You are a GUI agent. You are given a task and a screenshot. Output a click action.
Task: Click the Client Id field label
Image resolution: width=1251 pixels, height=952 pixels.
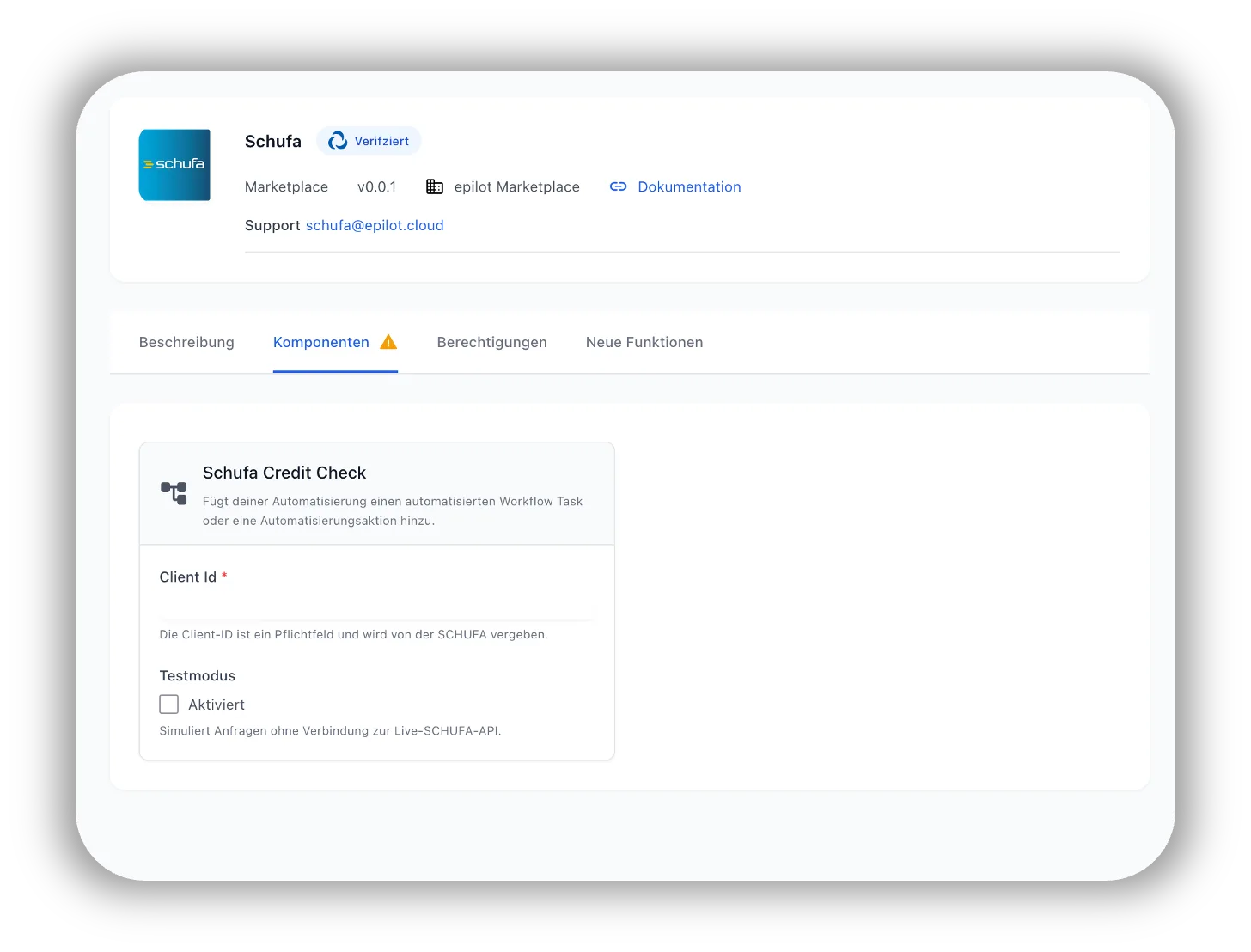188,577
